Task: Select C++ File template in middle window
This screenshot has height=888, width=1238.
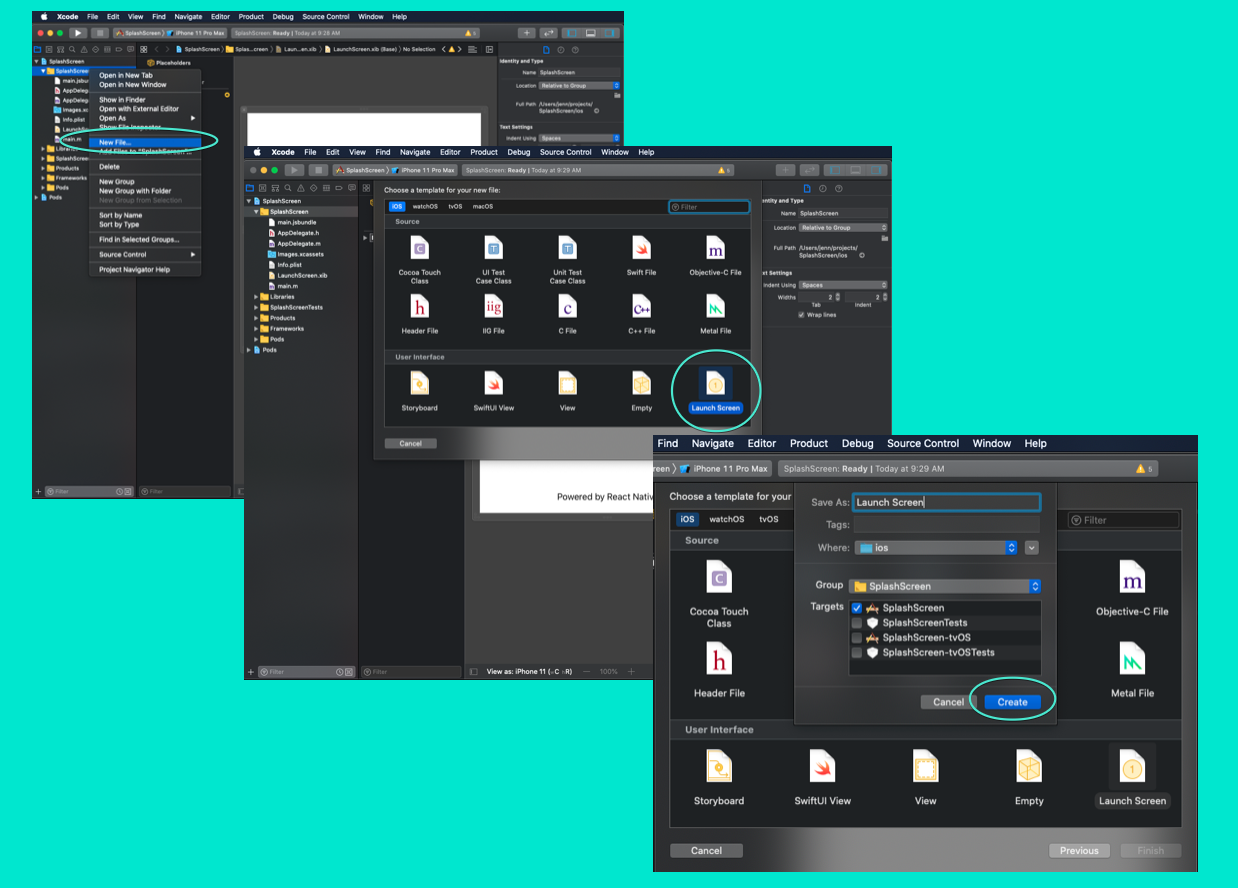Action: [x=641, y=314]
